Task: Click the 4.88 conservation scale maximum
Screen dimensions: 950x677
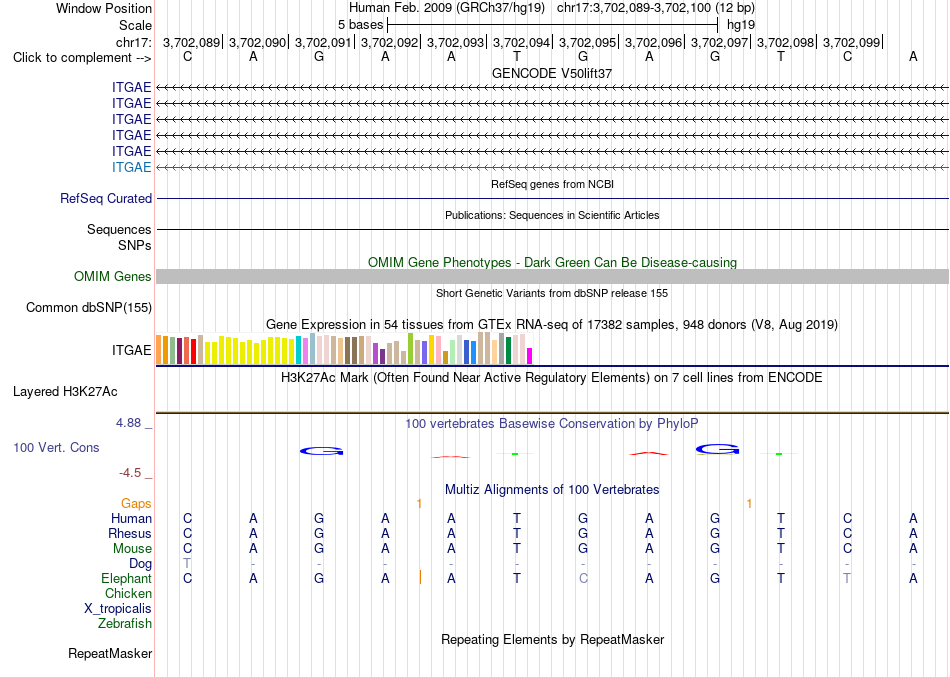Action: click(x=128, y=422)
